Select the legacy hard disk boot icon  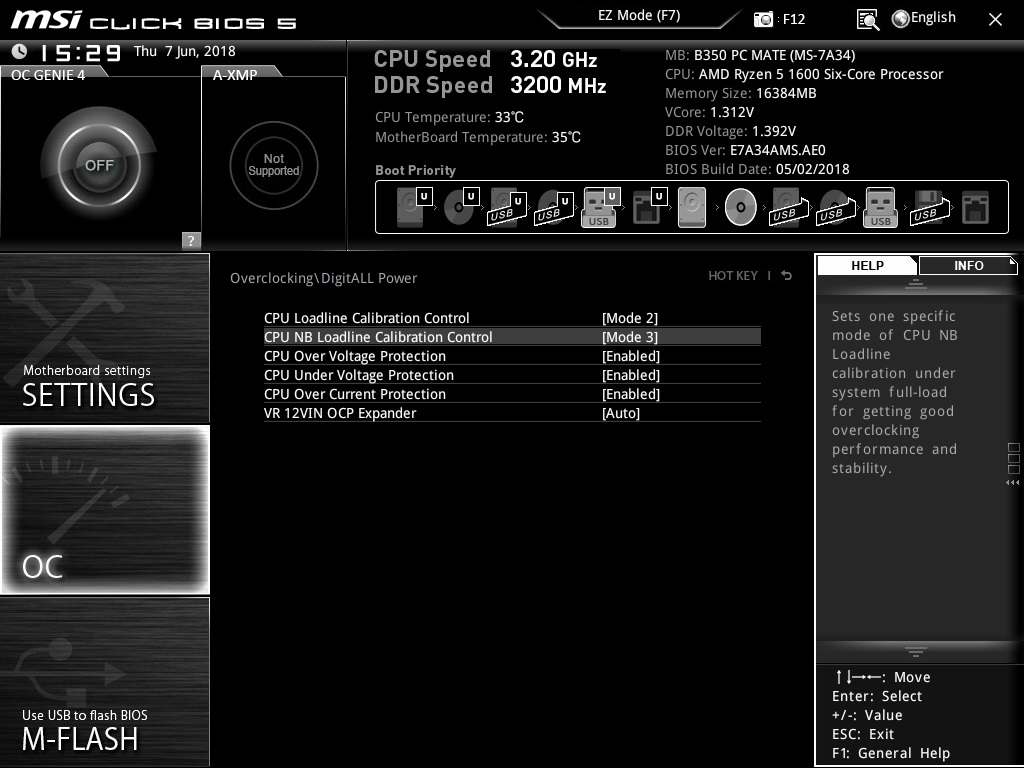[692, 207]
